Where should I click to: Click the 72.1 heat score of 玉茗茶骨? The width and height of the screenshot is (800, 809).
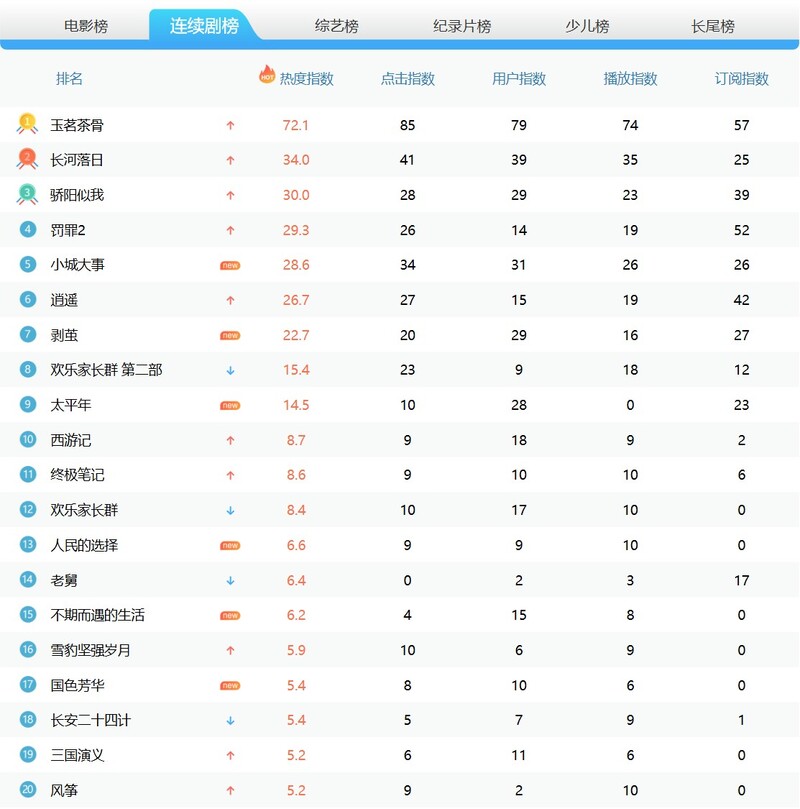[x=296, y=125]
